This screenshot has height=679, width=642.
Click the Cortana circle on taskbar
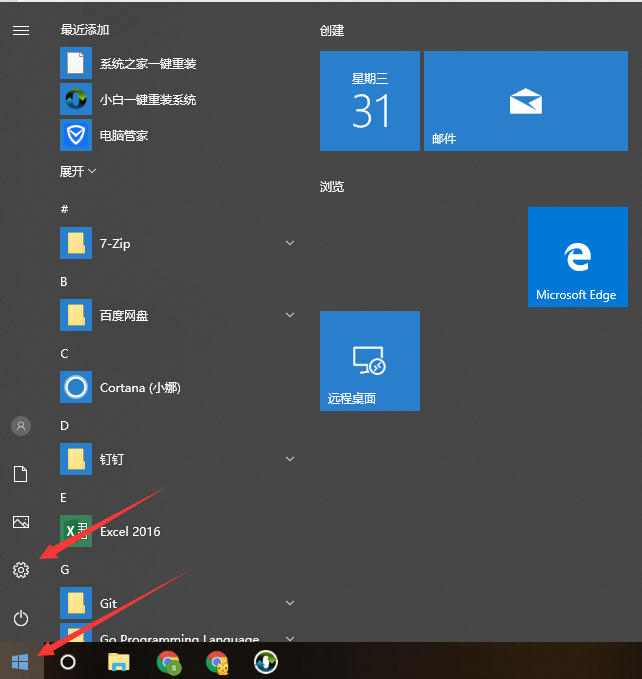pos(68,661)
